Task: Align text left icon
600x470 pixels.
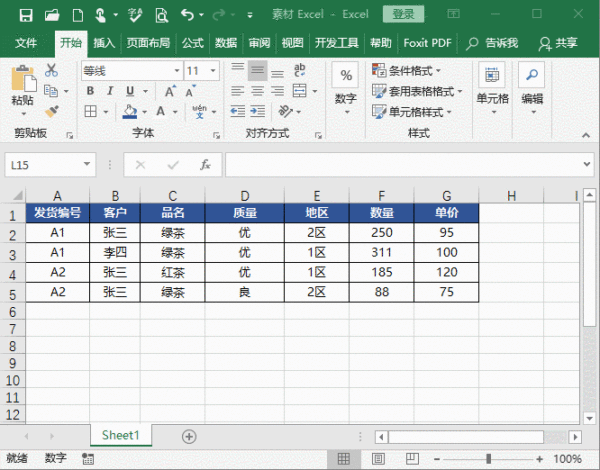Action: coord(238,91)
